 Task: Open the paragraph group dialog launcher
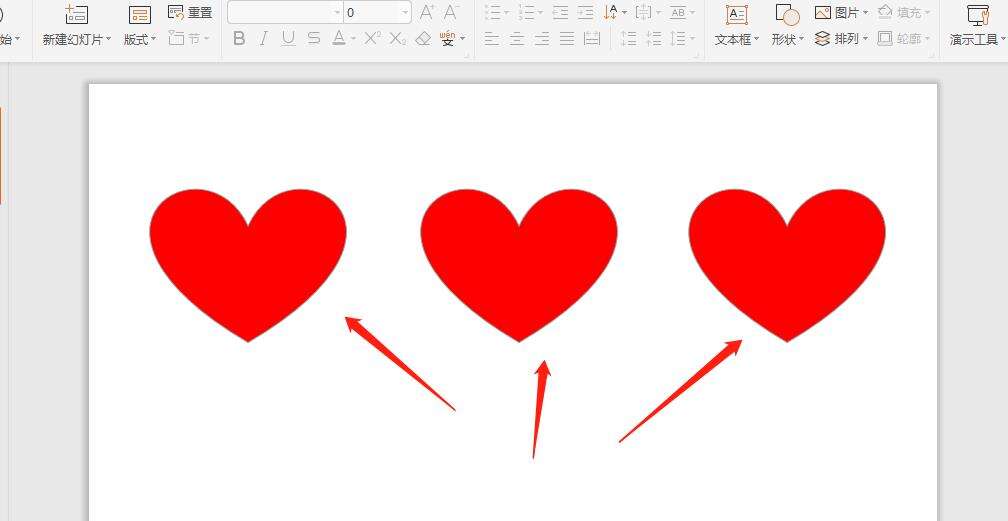coord(696,56)
